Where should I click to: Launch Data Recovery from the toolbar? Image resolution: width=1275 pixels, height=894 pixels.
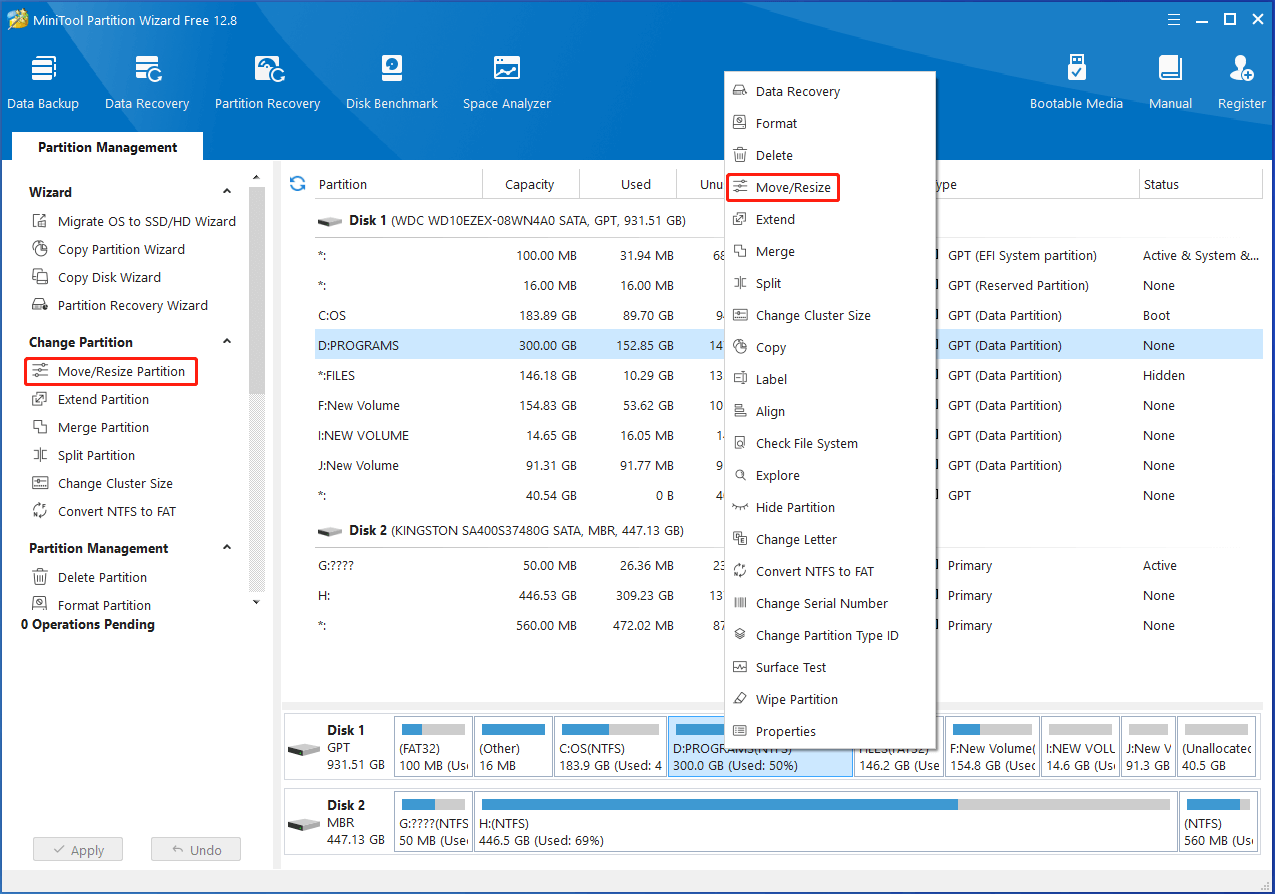[x=147, y=82]
